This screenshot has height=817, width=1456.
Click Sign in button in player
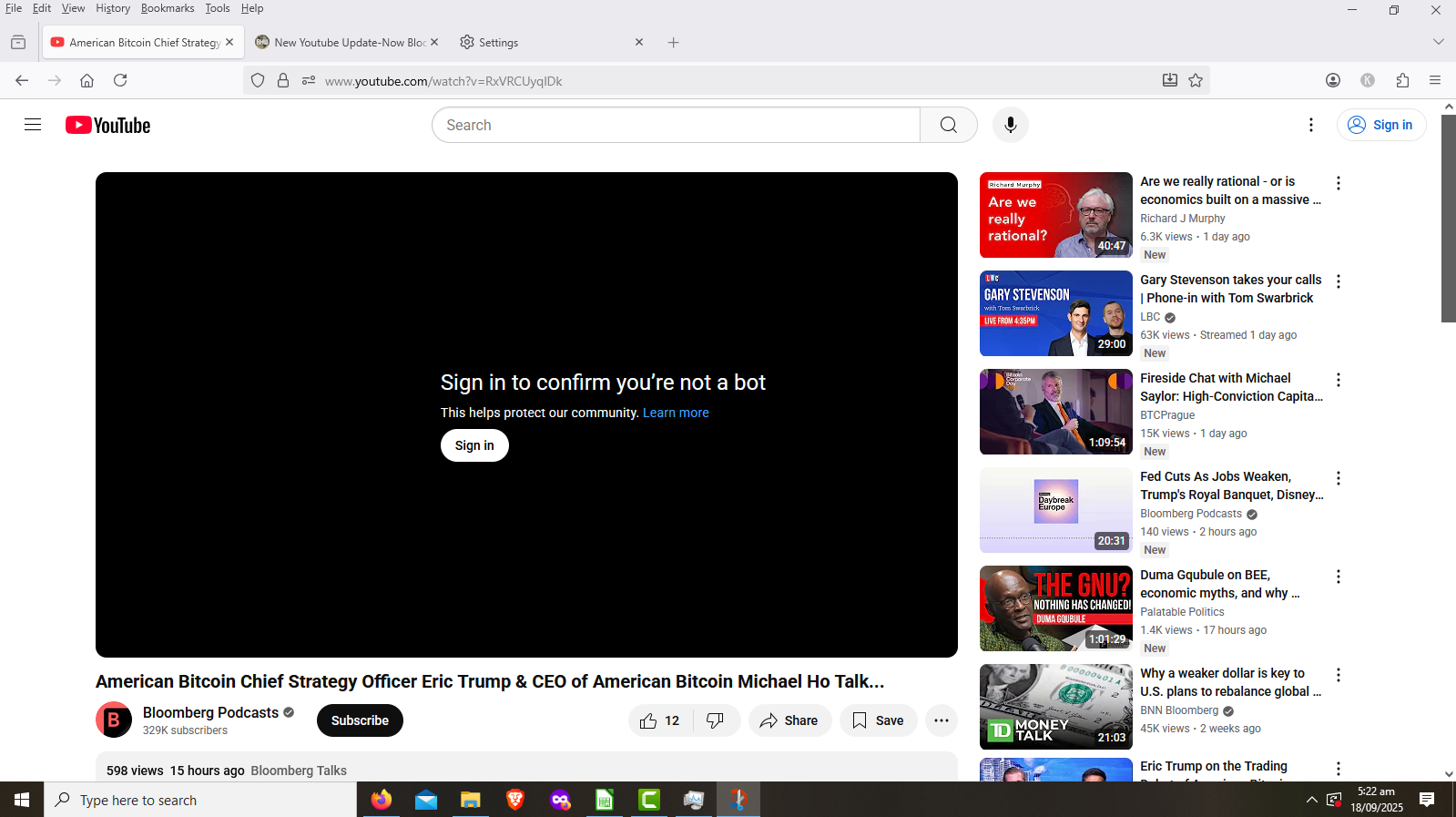(x=474, y=445)
